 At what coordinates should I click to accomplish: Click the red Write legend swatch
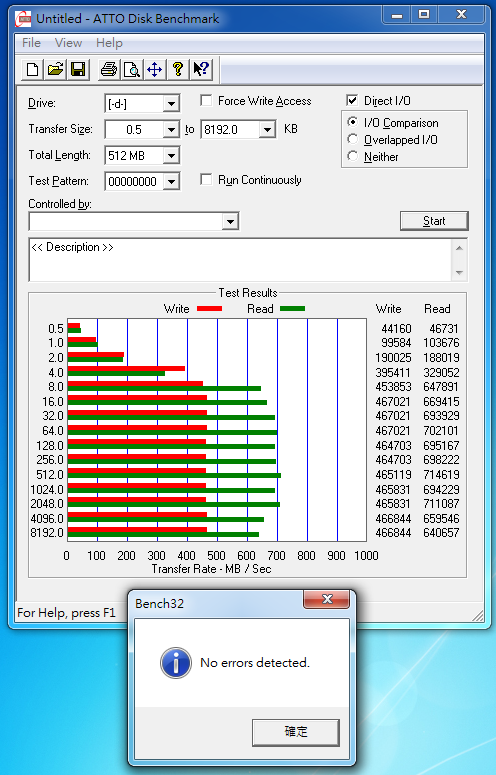(x=209, y=308)
